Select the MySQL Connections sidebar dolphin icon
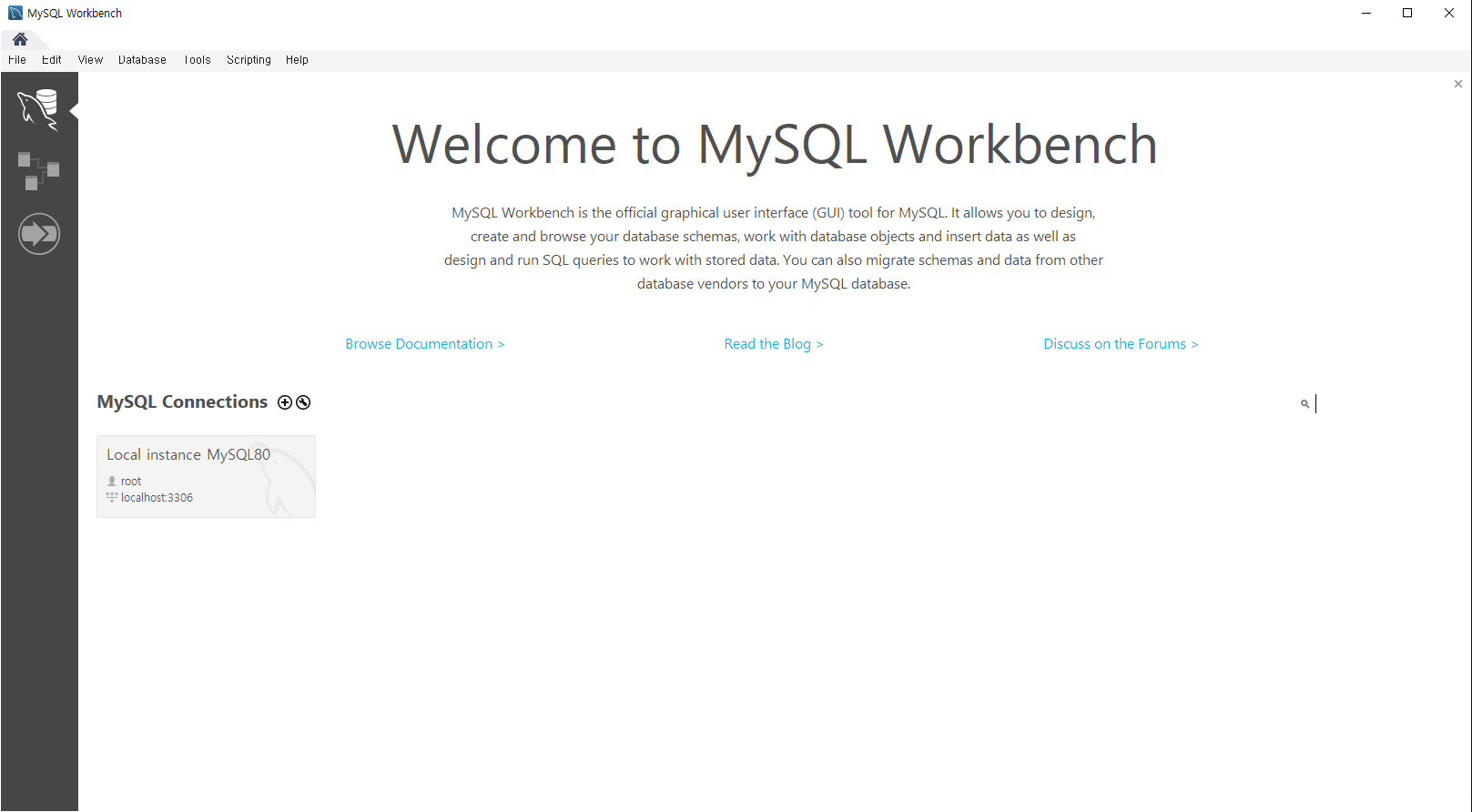This screenshot has width=1472, height=812. [38, 110]
